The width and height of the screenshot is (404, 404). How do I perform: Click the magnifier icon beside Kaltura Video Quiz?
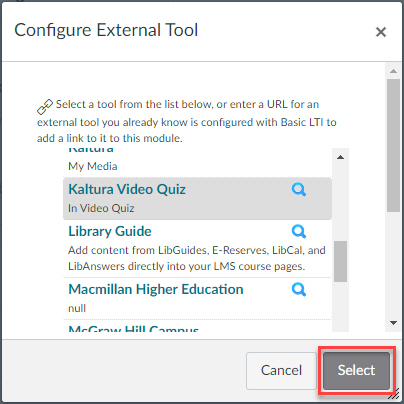299,190
